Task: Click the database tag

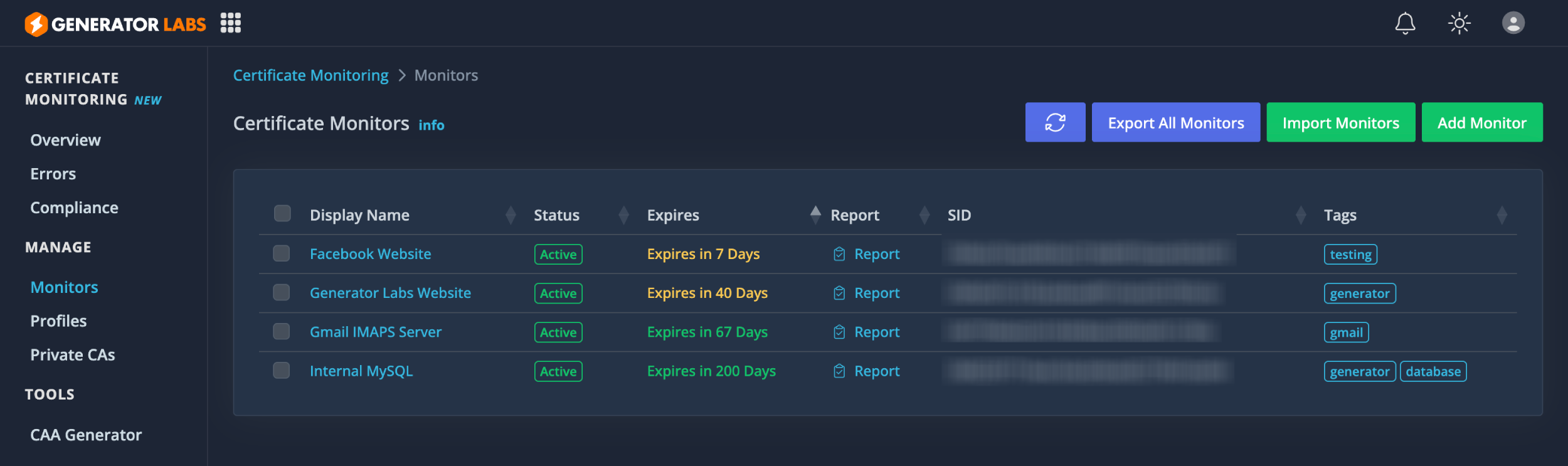Action: (1433, 371)
